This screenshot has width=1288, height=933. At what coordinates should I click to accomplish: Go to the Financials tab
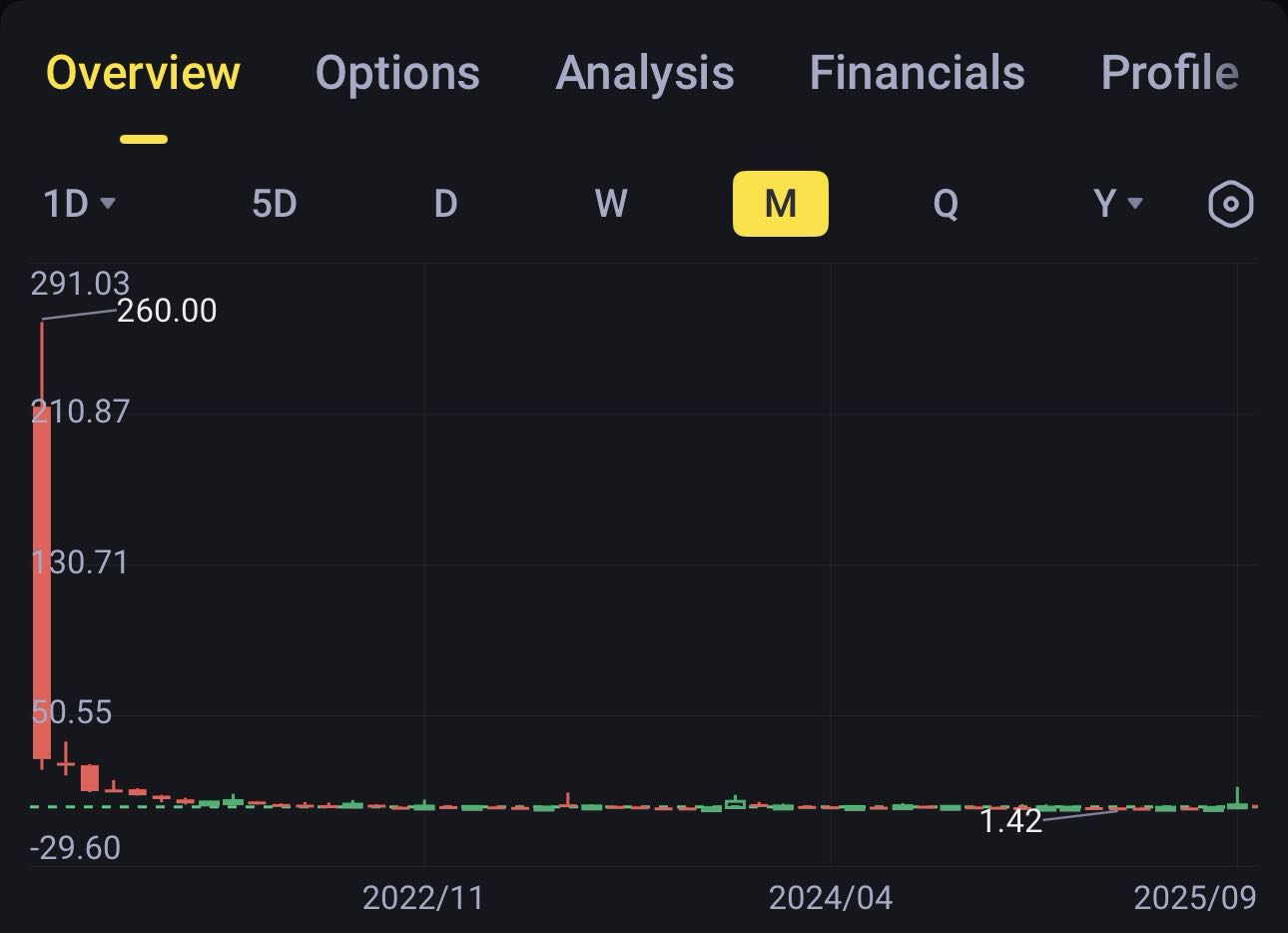pos(917,73)
